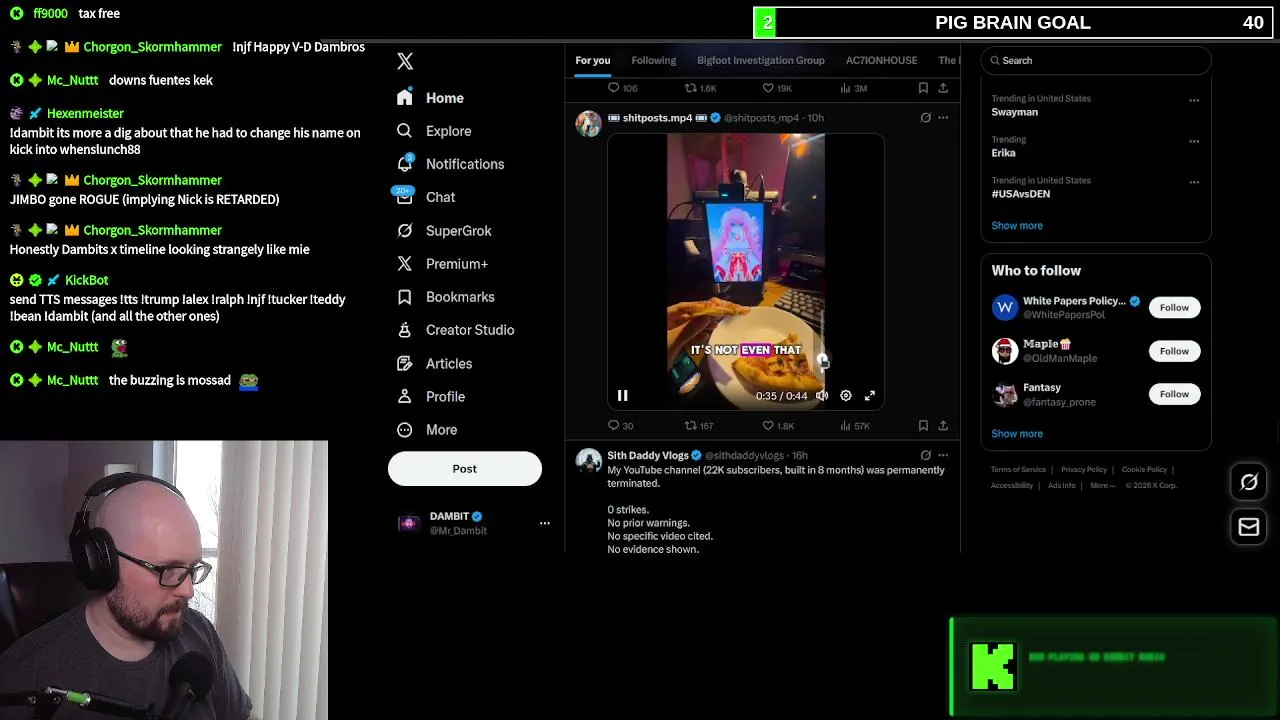Viewport: 1280px width, 720px height.
Task: Open Bigfoot Investigation Group tab
Action: click(761, 60)
